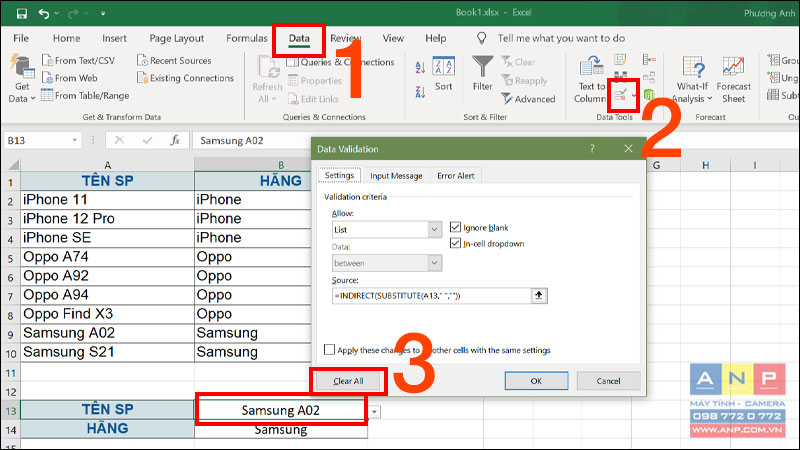Click the Refresh All icon
800x450 pixels.
(x=268, y=67)
